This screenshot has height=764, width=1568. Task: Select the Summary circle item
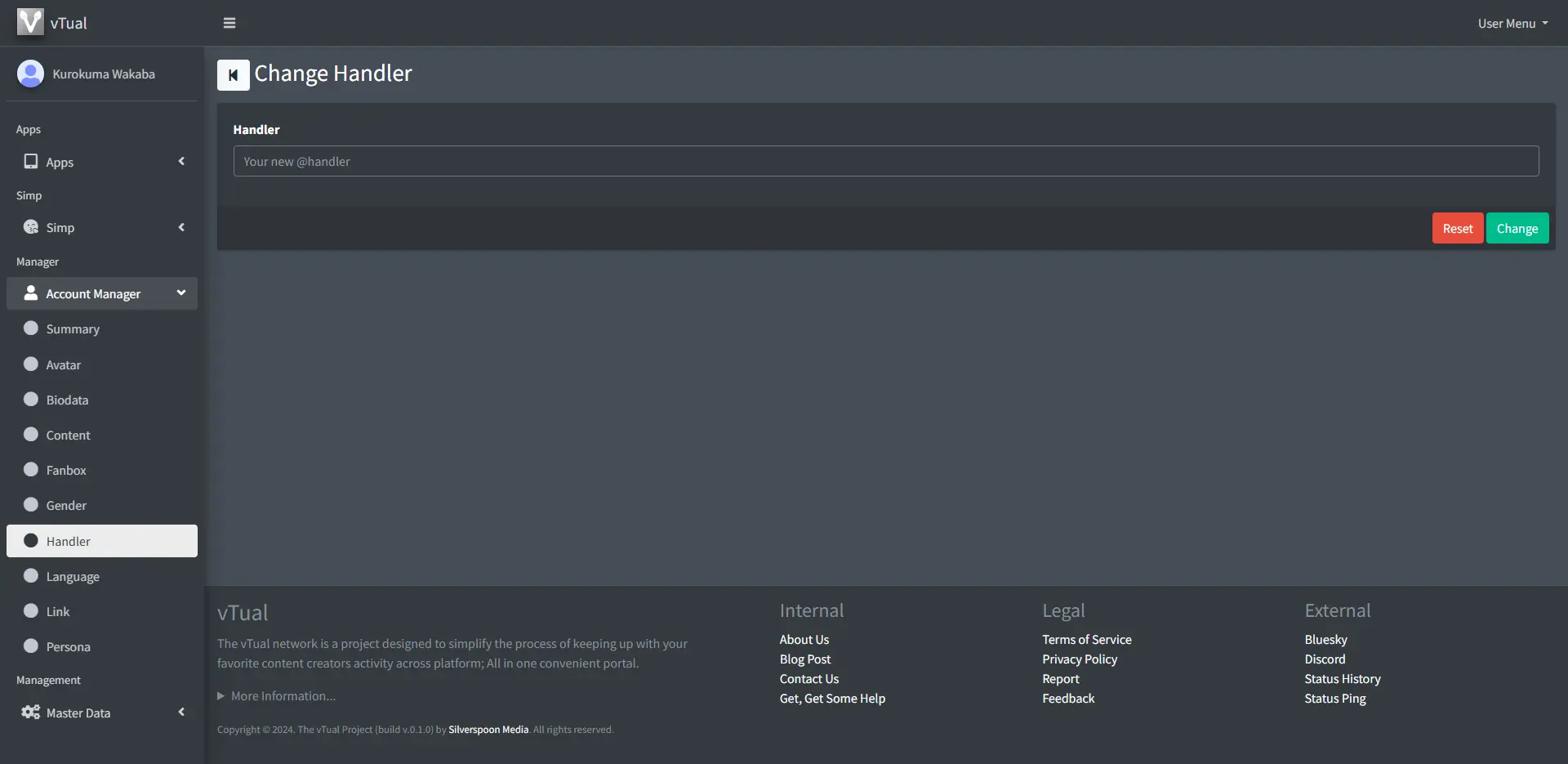[x=31, y=328]
